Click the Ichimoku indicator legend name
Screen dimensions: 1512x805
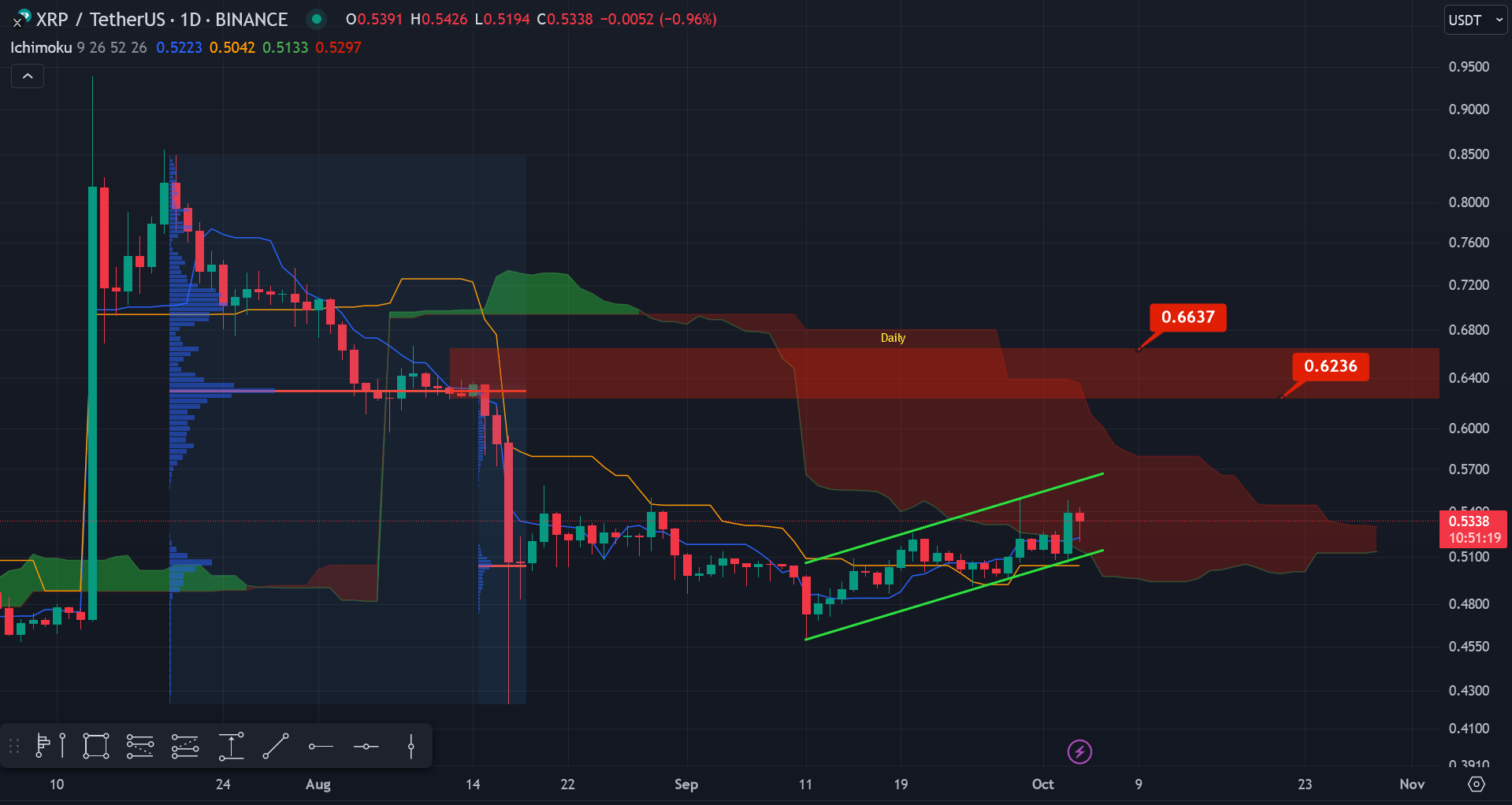41,47
